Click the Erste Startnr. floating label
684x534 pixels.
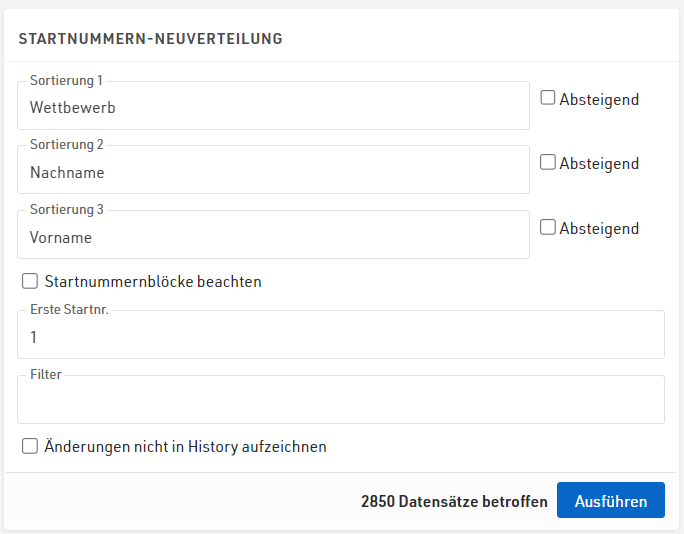(69, 310)
